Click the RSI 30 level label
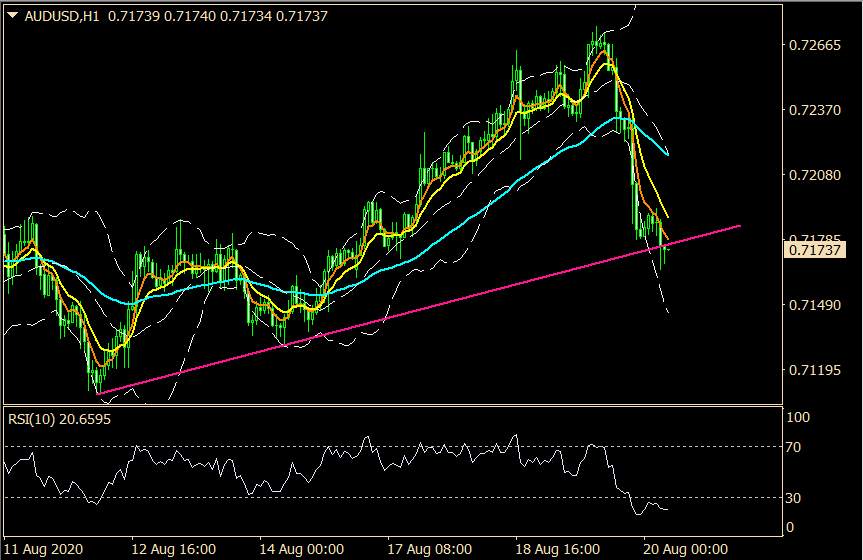Screen dimensions: 863x560 click(x=793, y=498)
